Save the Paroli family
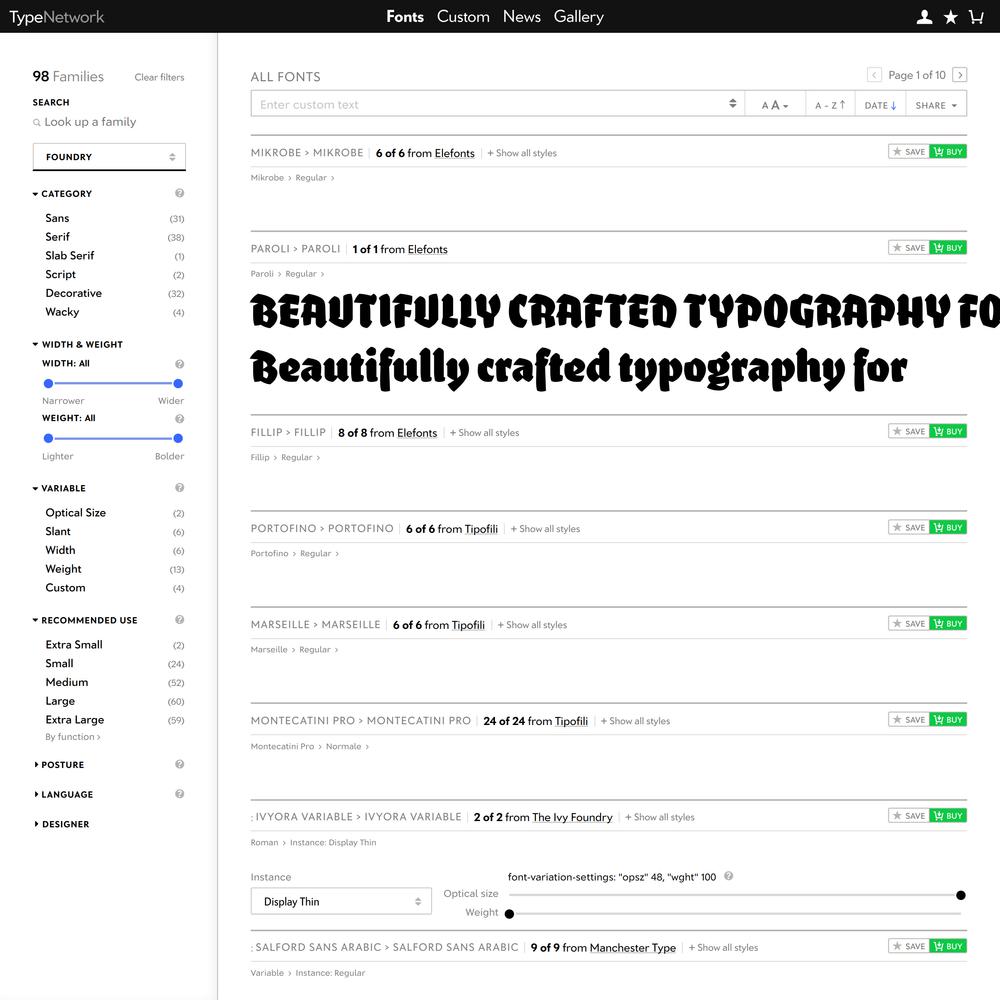The width and height of the screenshot is (1000, 1000). point(909,247)
